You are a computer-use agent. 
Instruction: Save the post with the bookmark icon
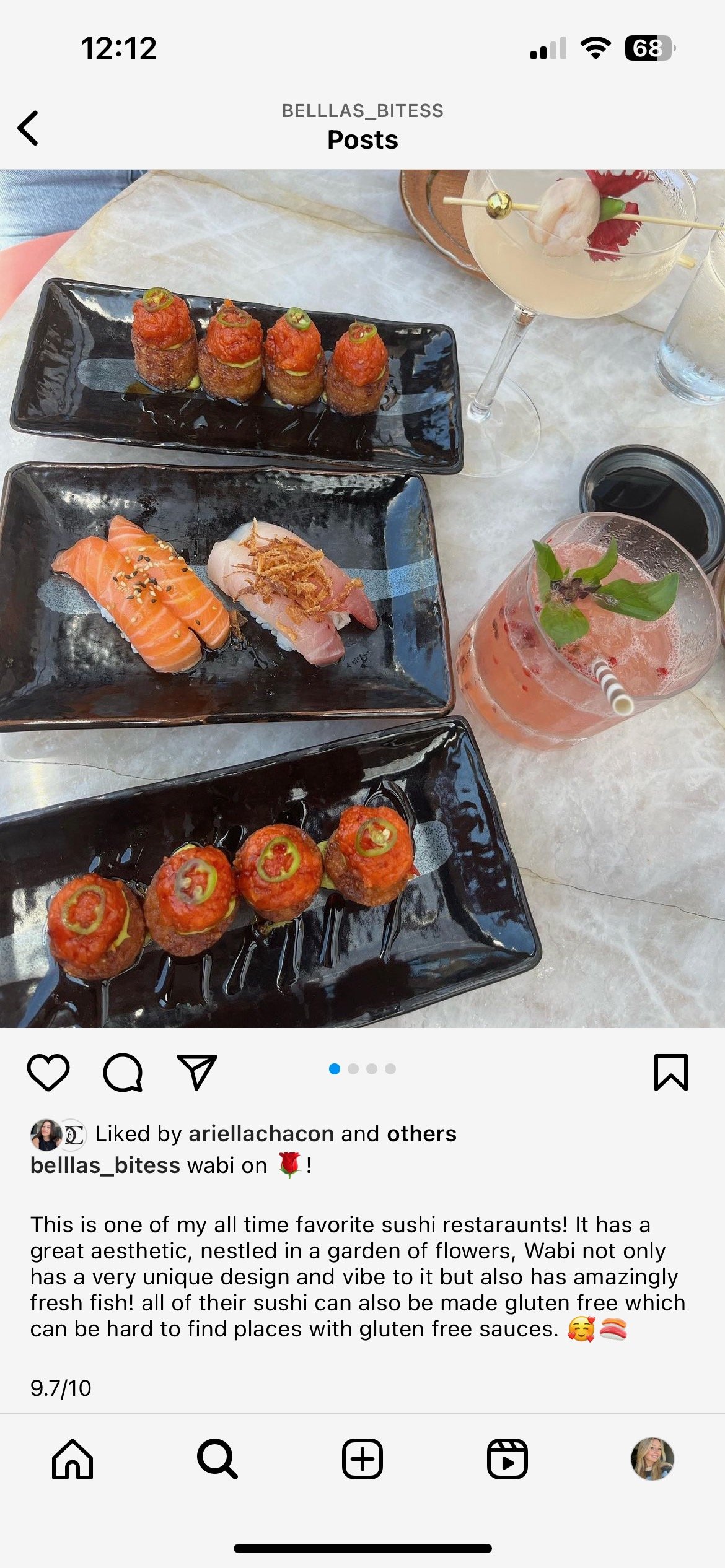[x=671, y=1072]
